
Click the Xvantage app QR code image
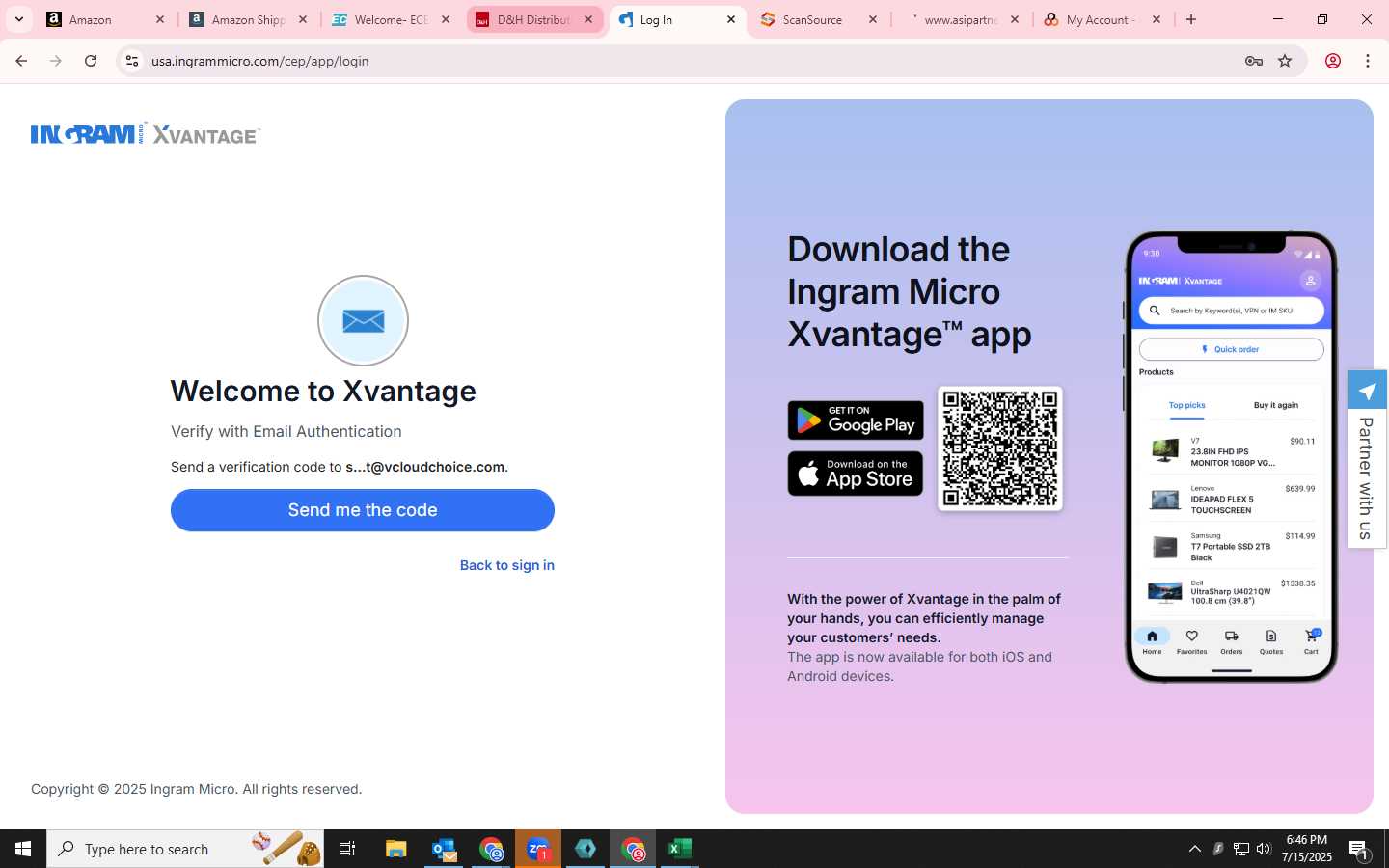(x=1000, y=448)
